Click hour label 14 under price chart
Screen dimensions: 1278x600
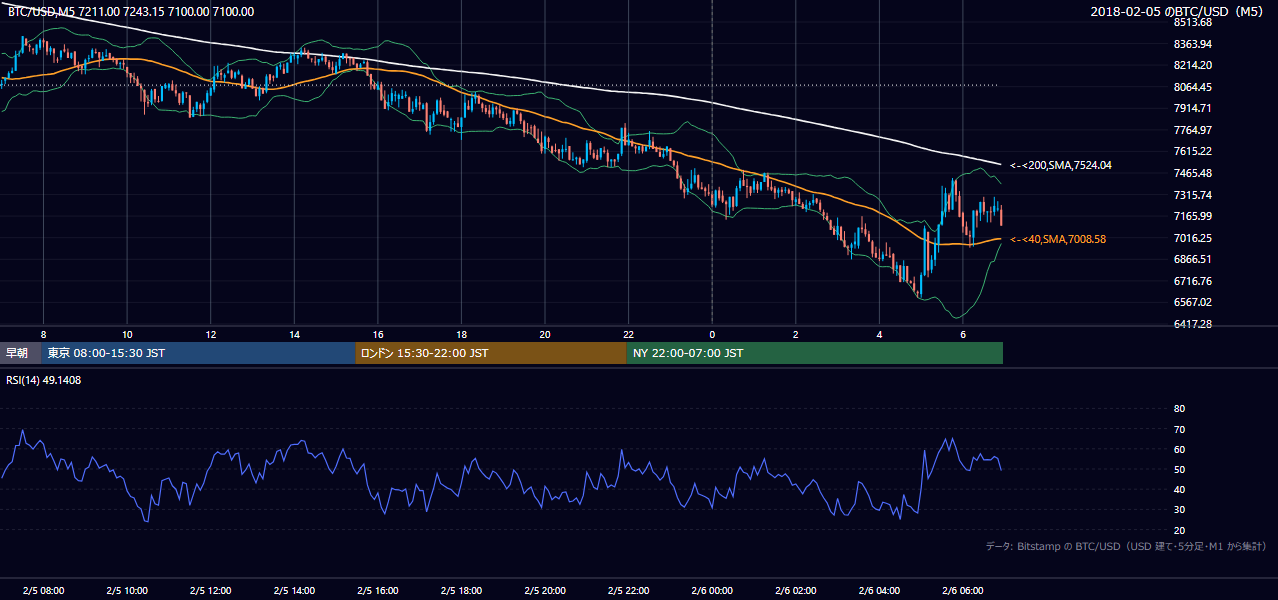[x=294, y=334]
